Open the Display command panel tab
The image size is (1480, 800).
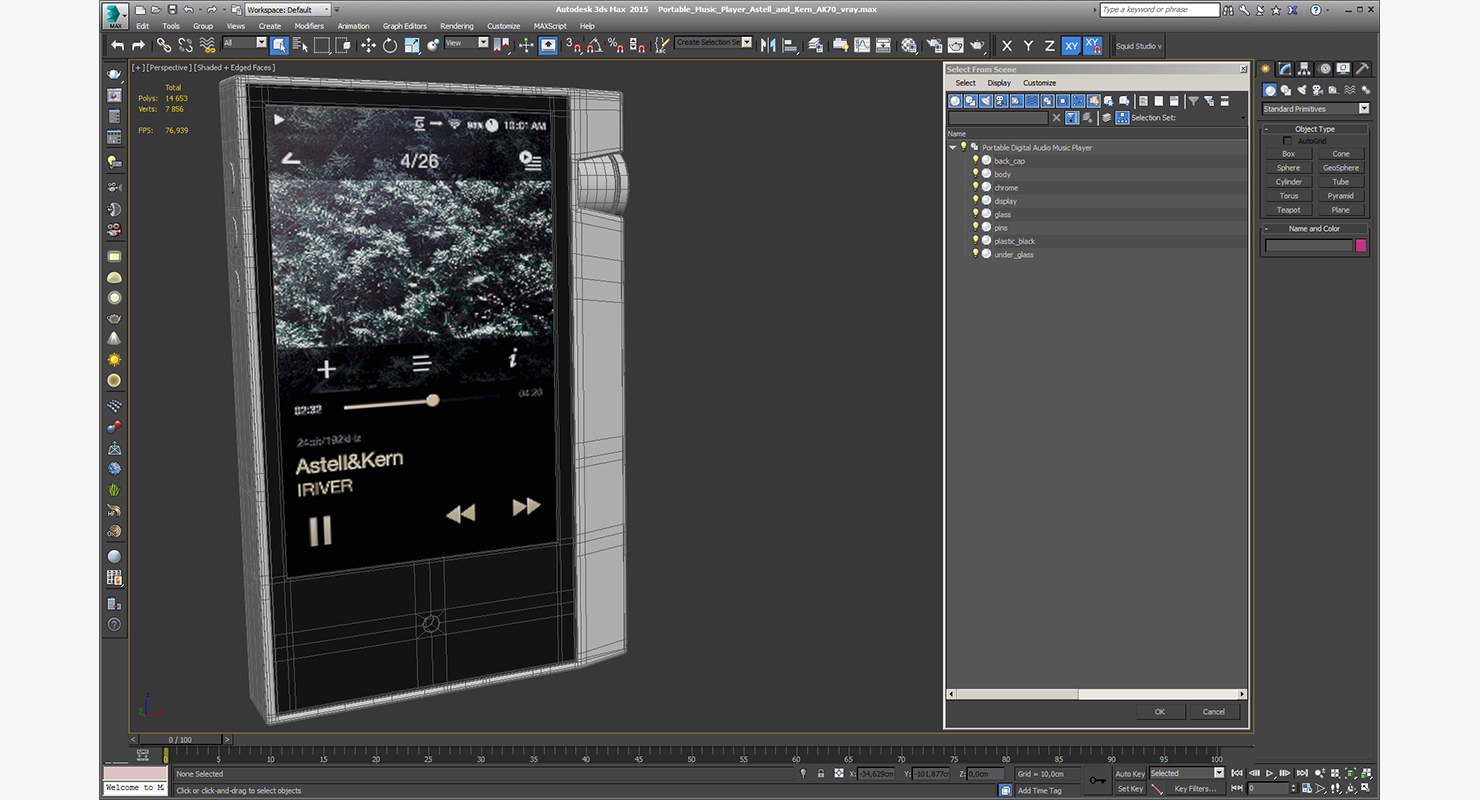tap(1344, 69)
